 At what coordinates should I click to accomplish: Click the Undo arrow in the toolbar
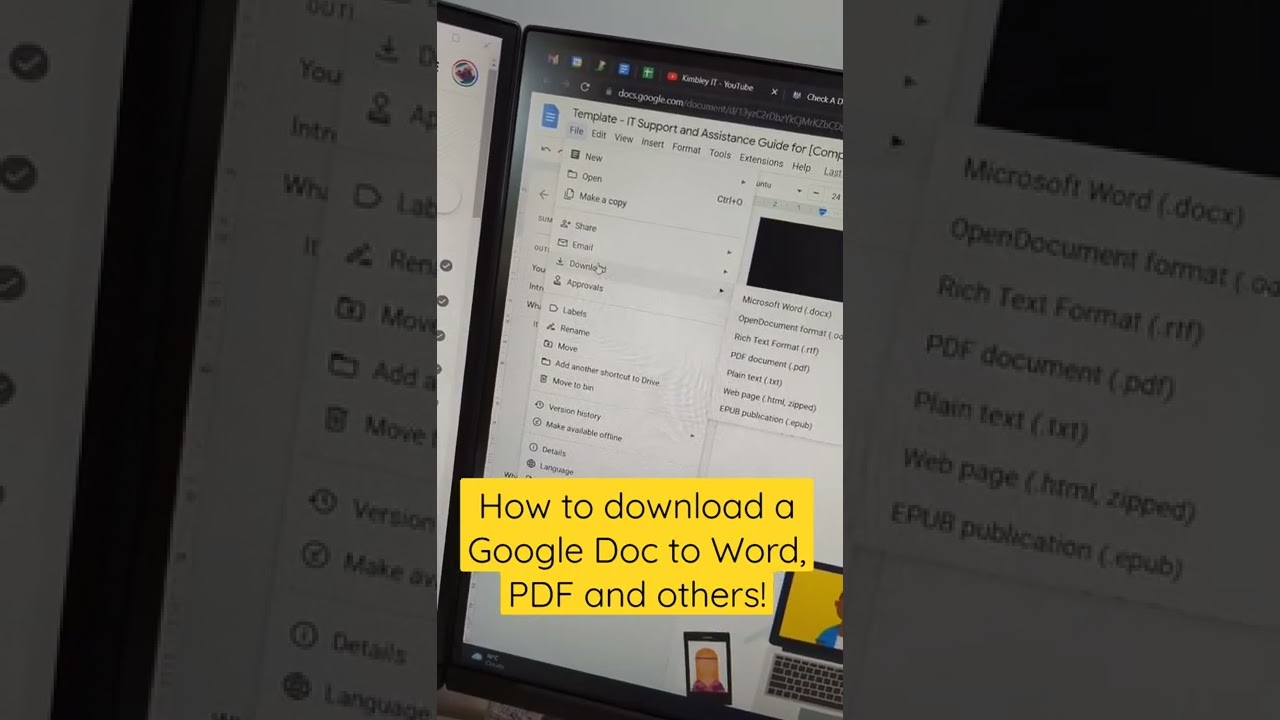point(546,149)
